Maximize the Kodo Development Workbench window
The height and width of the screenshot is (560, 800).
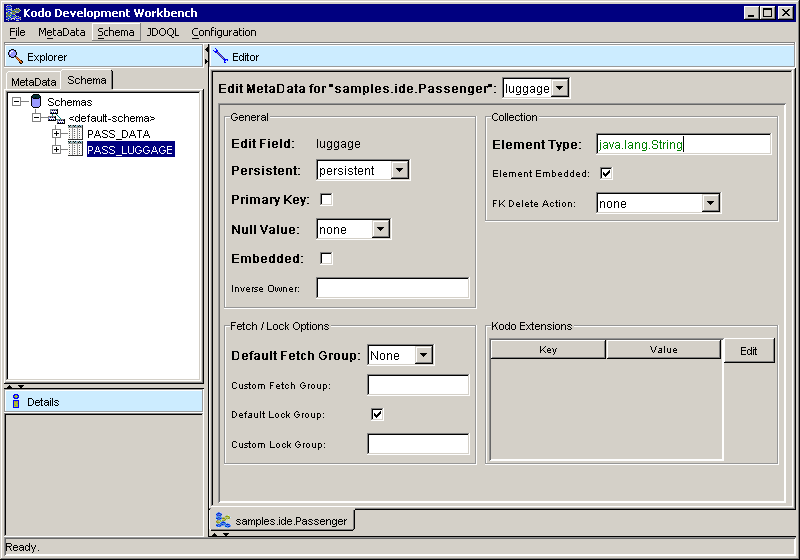click(767, 13)
